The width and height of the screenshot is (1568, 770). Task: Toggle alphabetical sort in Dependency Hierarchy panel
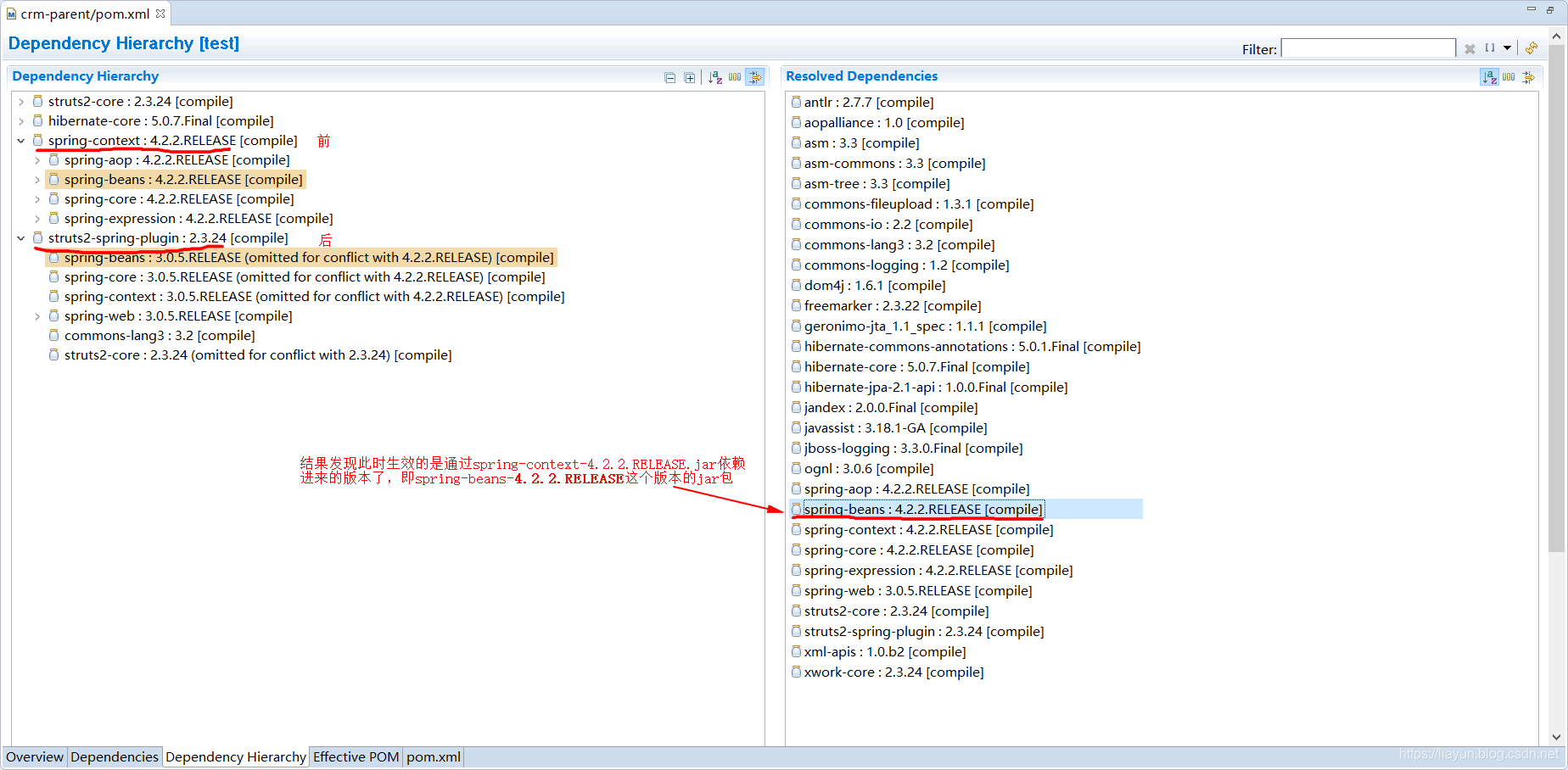[715, 77]
